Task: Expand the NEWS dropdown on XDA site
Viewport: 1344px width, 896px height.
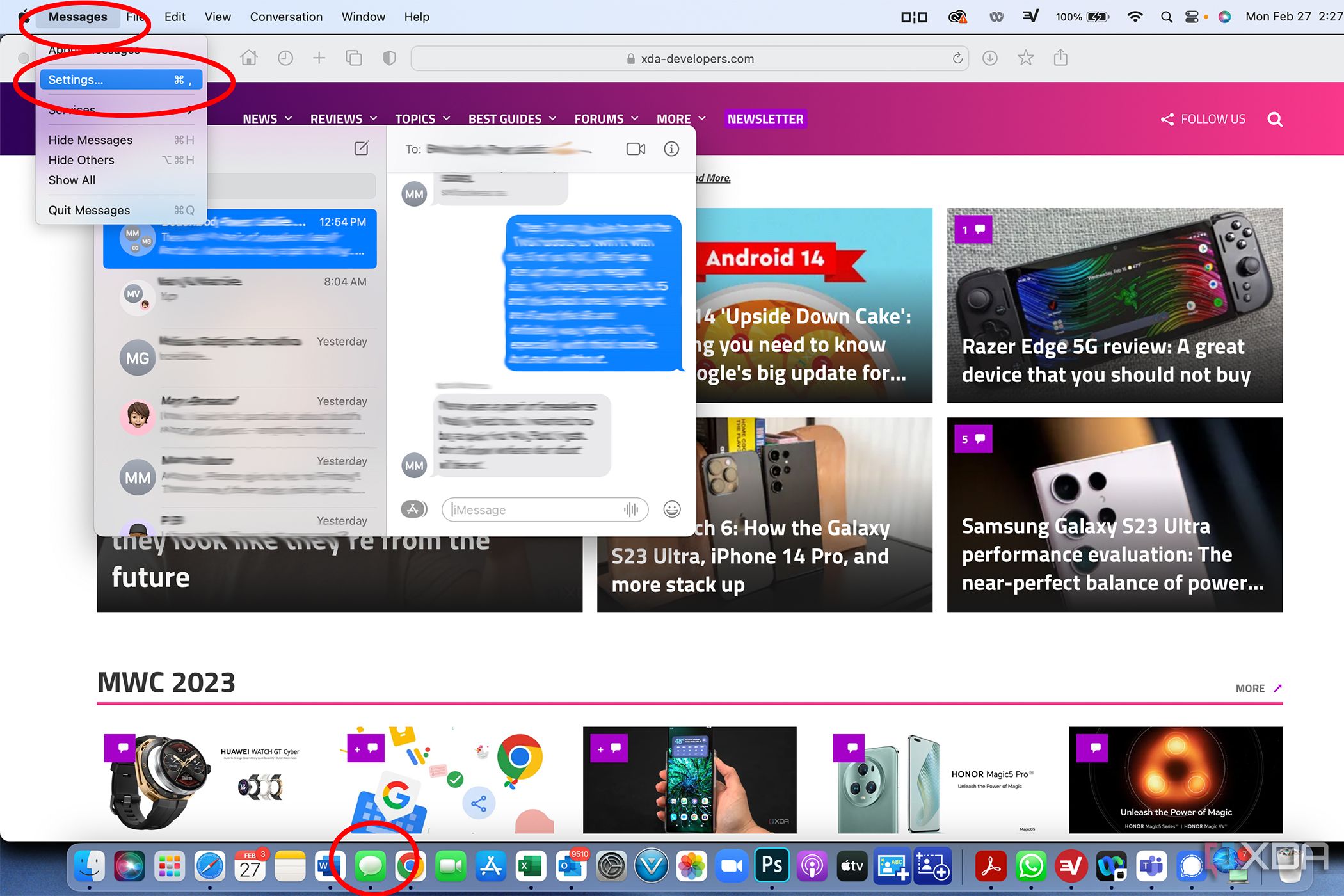Action: (268, 118)
